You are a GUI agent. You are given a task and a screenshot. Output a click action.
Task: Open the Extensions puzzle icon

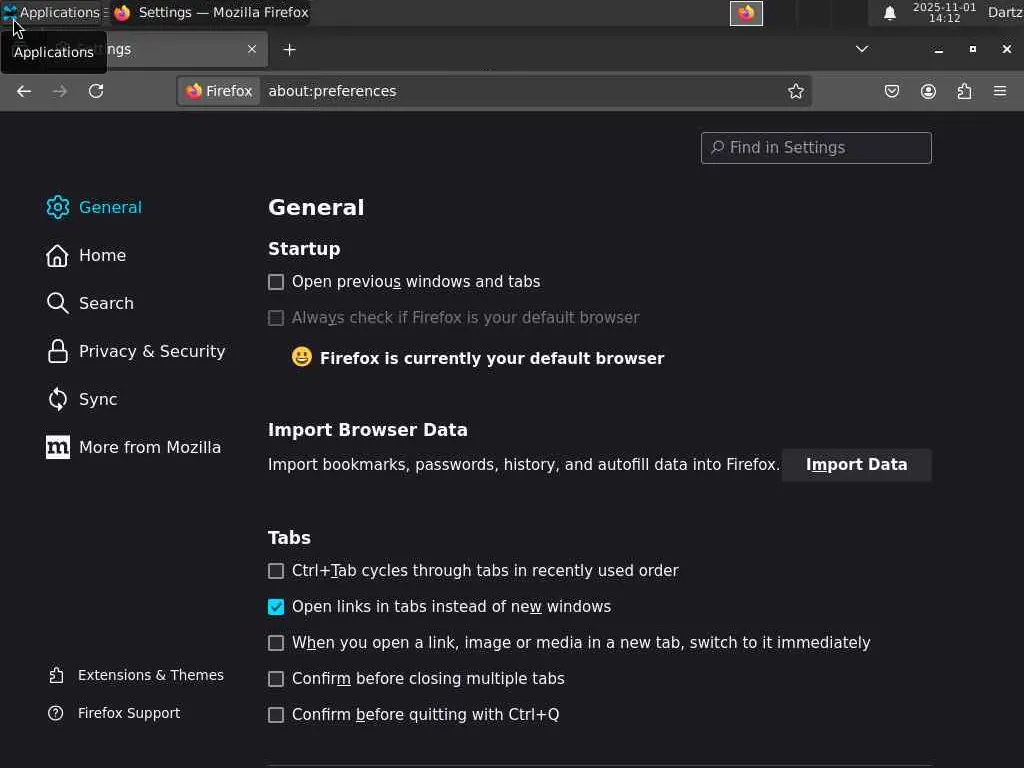coord(964,91)
